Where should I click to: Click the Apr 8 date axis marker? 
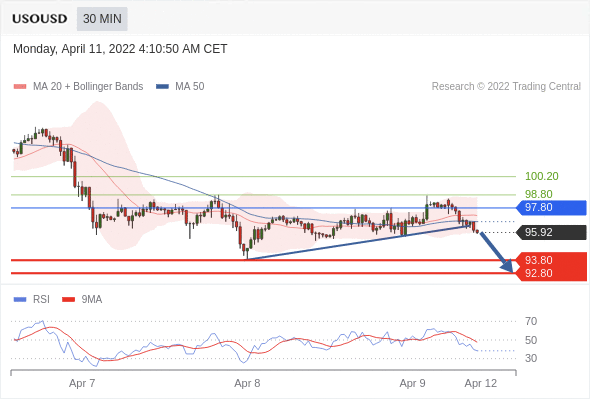pos(247,383)
